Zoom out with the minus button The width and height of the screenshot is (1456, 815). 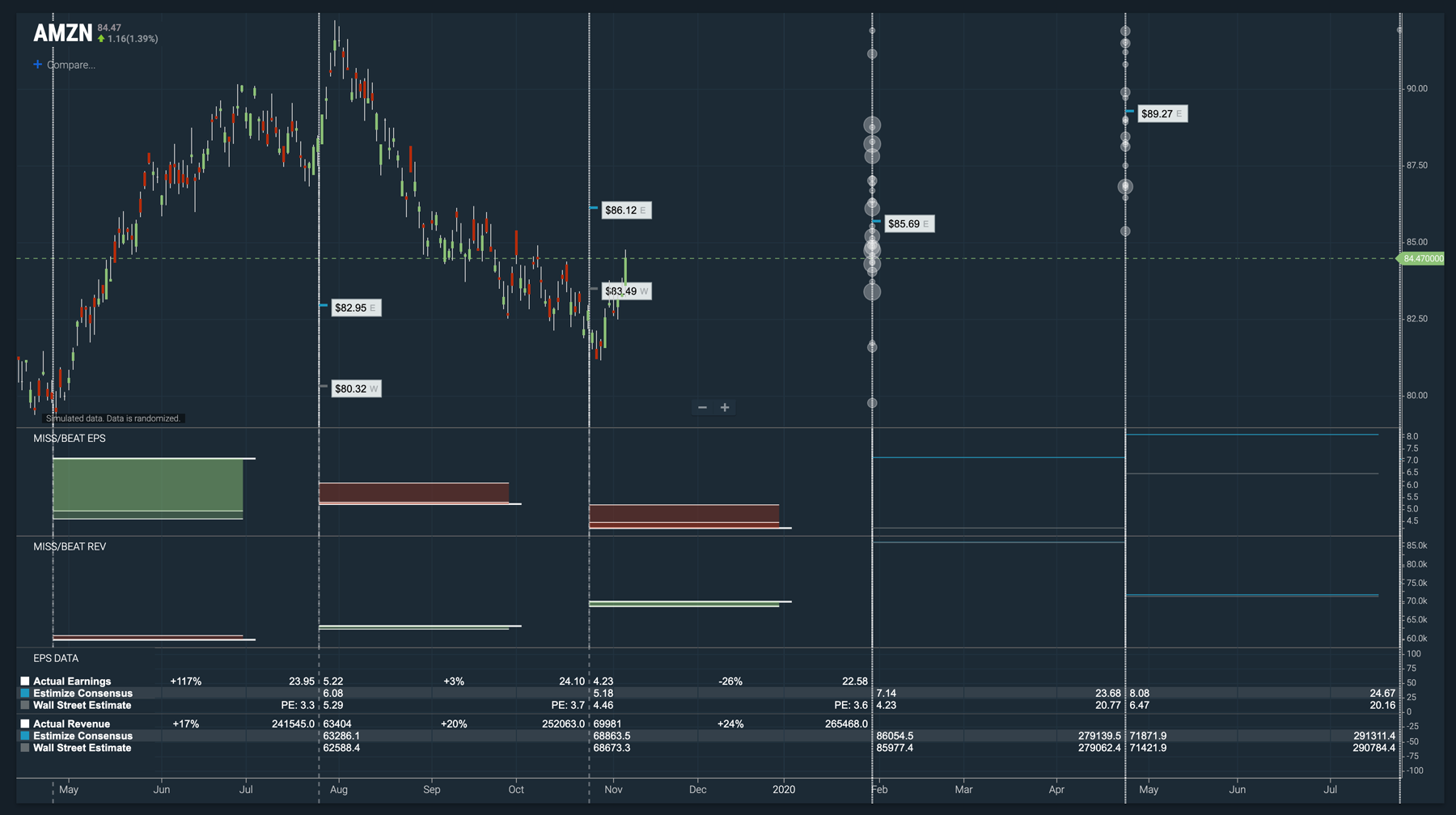pos(702,407)
